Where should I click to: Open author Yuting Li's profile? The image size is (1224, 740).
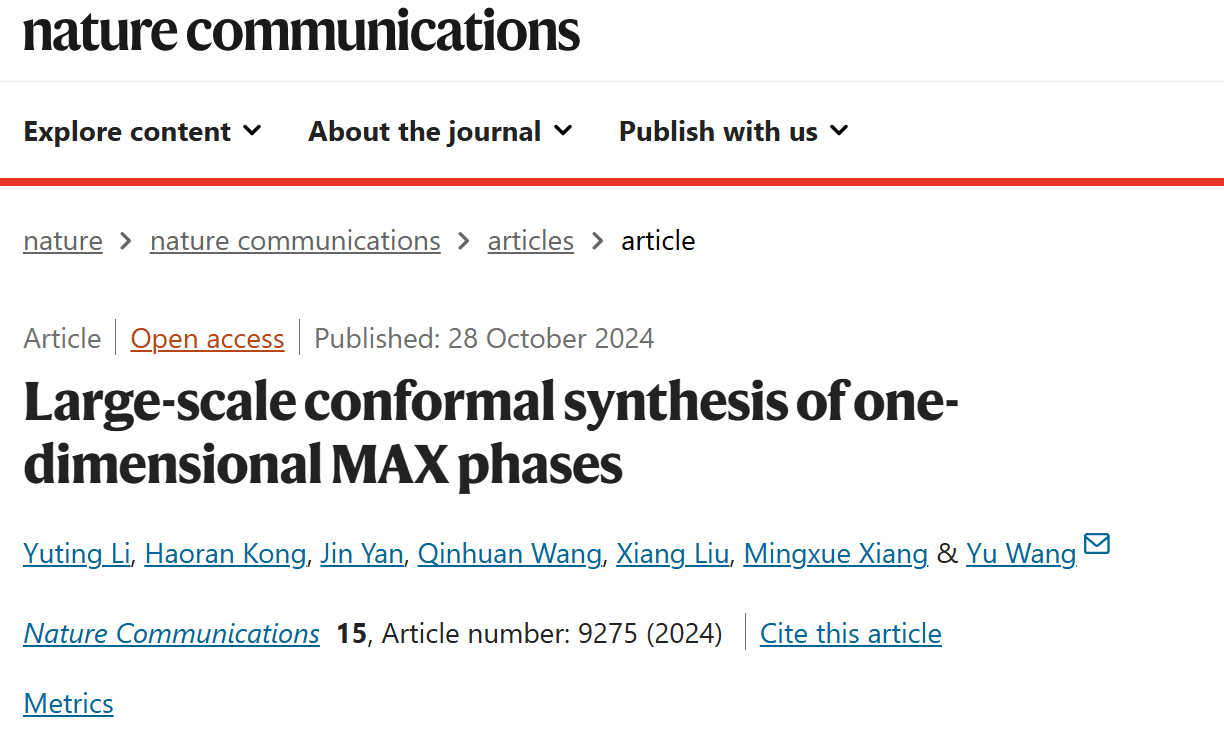pos(77,553)
